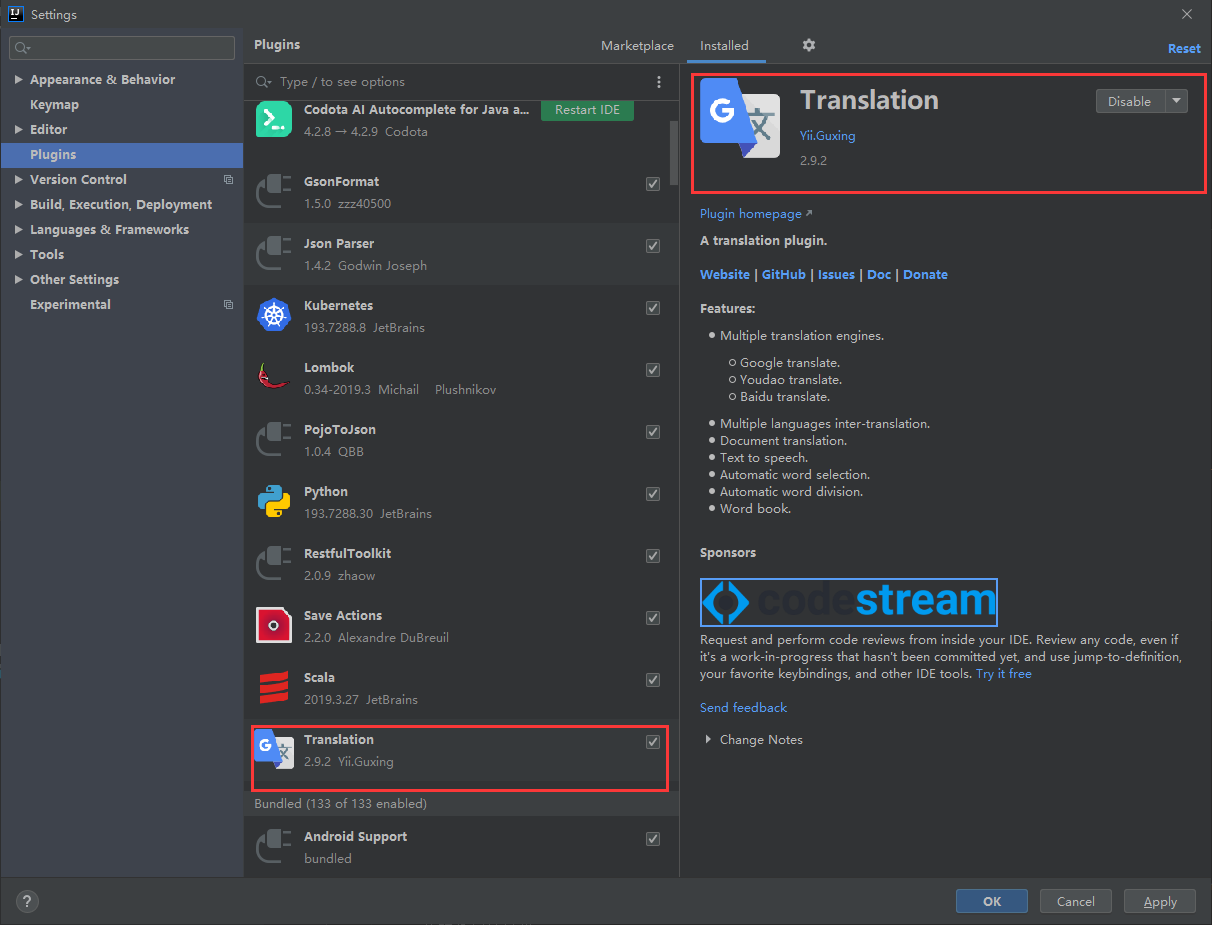Click the Android Support plugin icon
Image resolution: width=1212 pixels, height=925 pixels.
click(x=274, y=847)
